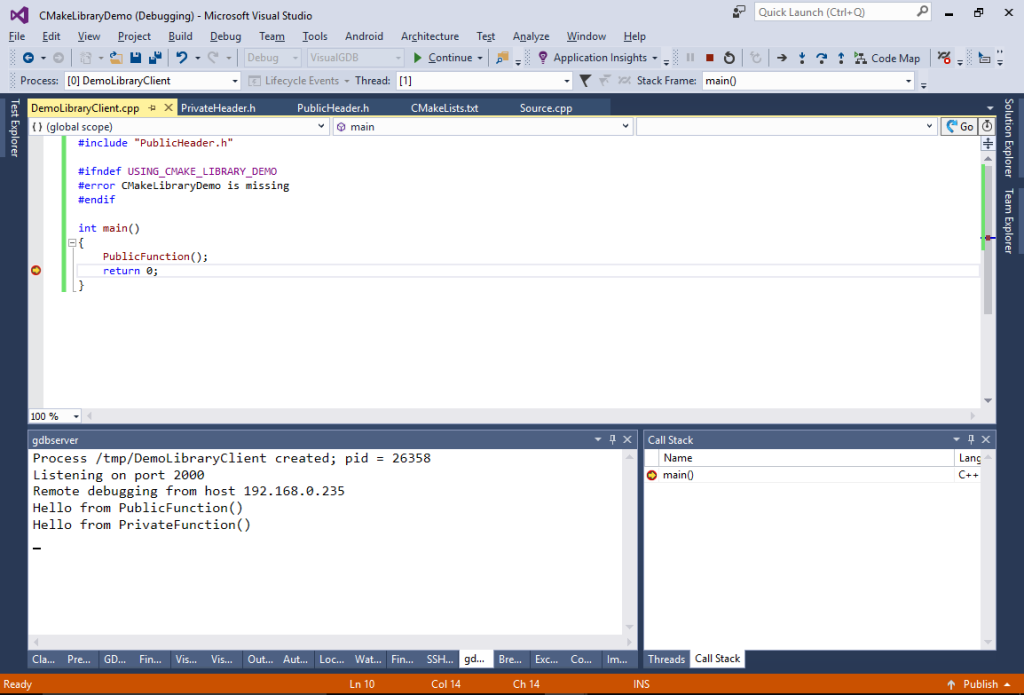Click the Navigate Backward icon
Viewport: 1024px width, 695px height.
pyautogui.click(x=29, y=57)
